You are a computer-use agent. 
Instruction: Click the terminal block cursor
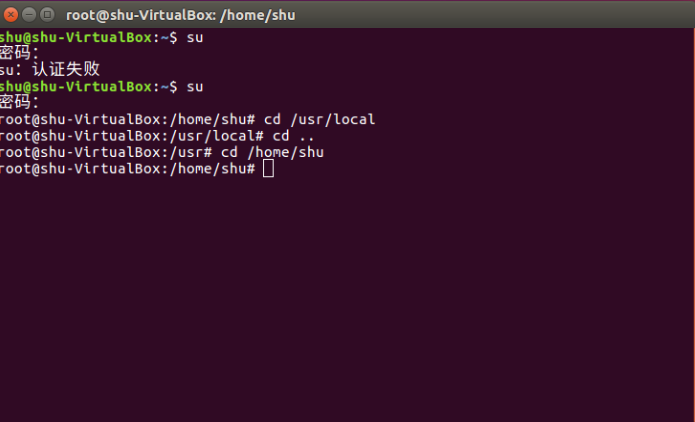(x=268, y=168)
